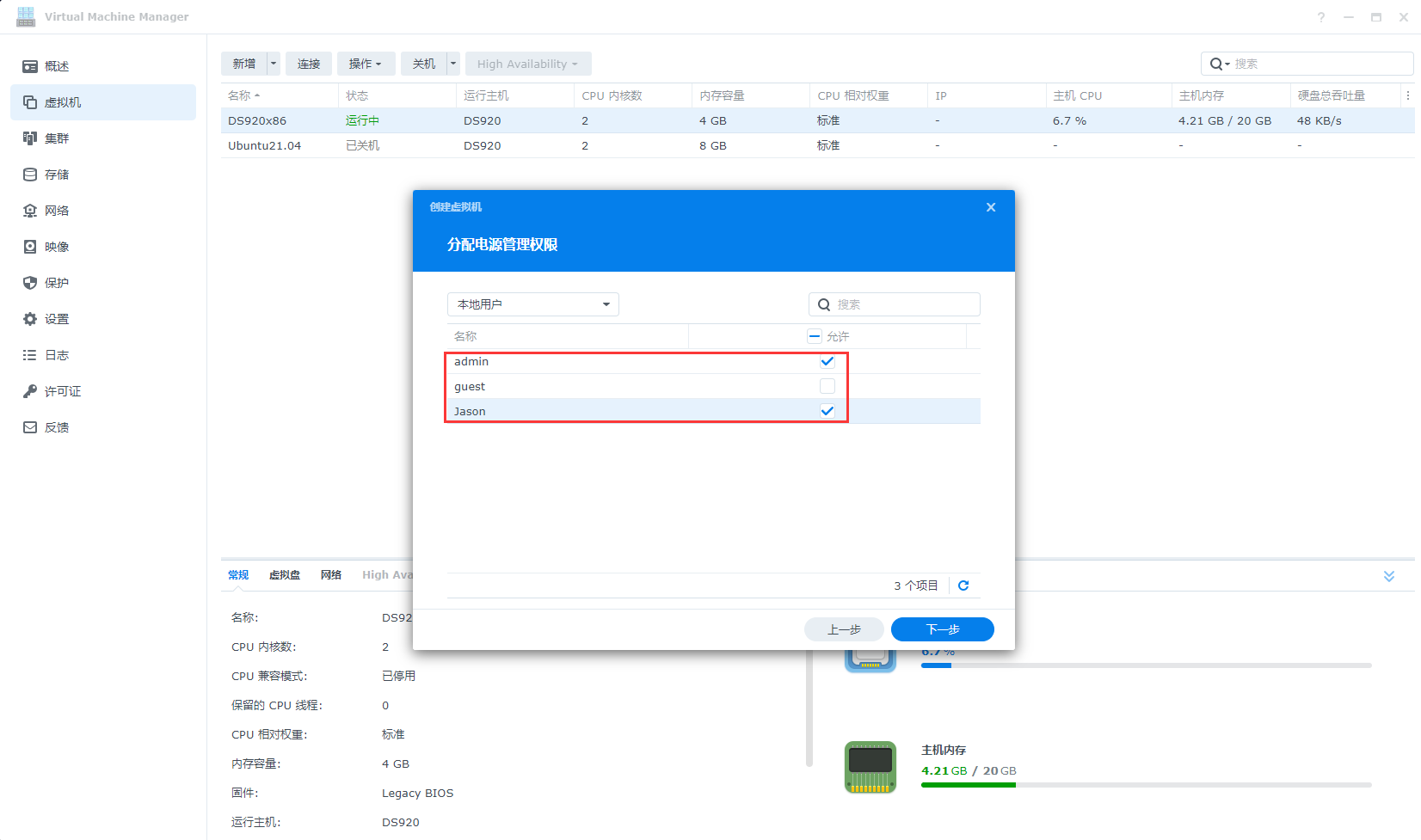Open the 本地用户 user type dropdown
Viewport: 1421px width, 840px height.
[532, 304]
